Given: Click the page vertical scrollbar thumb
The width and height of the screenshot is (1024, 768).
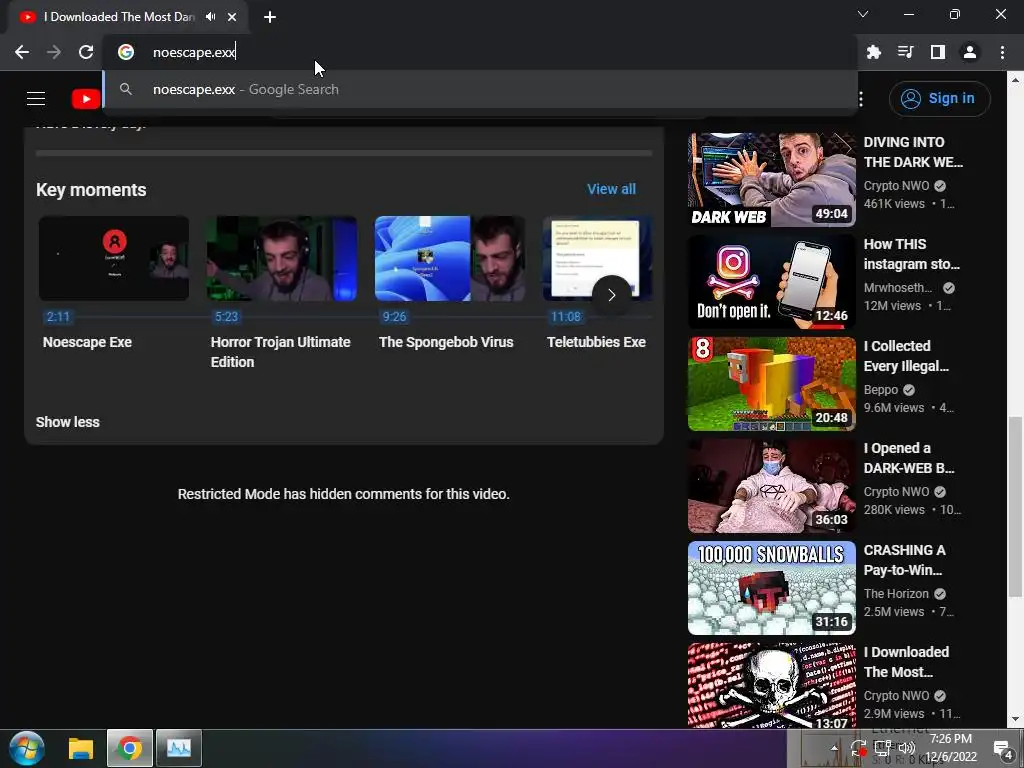Looking at the screenshot, I should point(1015,507).
